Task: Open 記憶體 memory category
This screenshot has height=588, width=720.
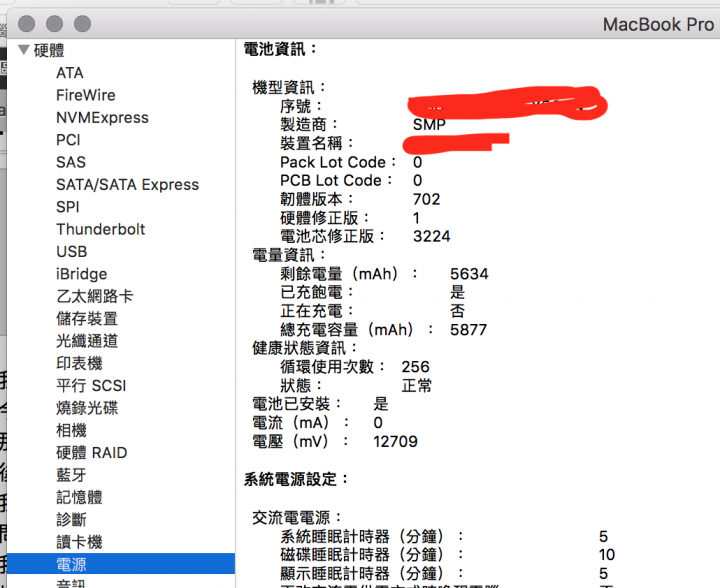Action: [x=79, y=498]
